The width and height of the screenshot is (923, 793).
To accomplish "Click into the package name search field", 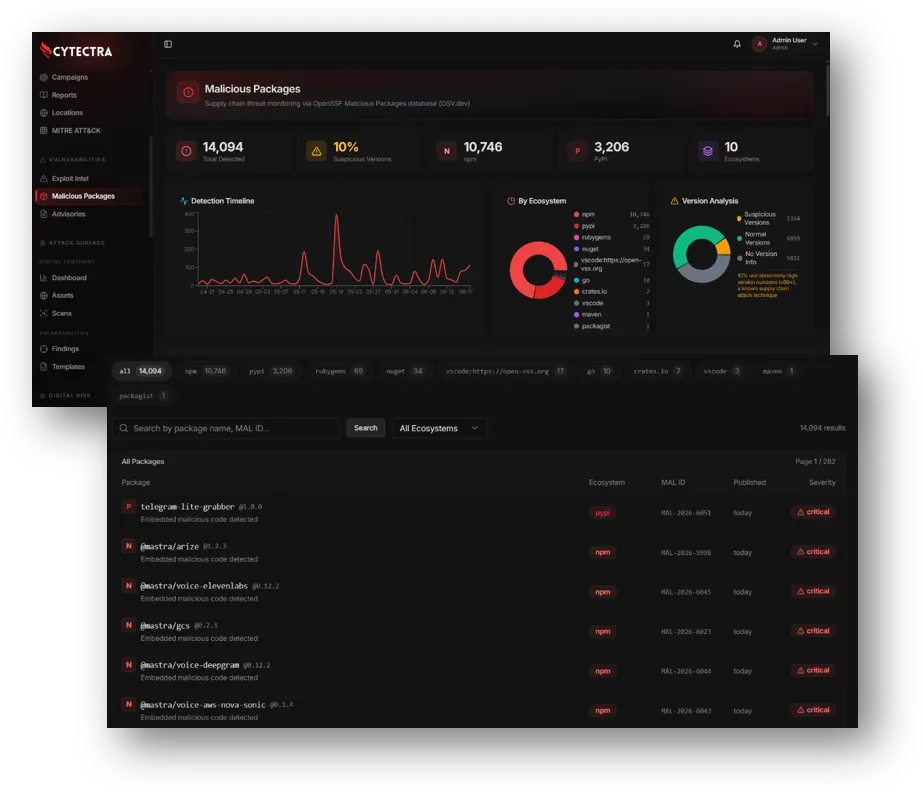I will pyautogui.click(x=227, y=428).
